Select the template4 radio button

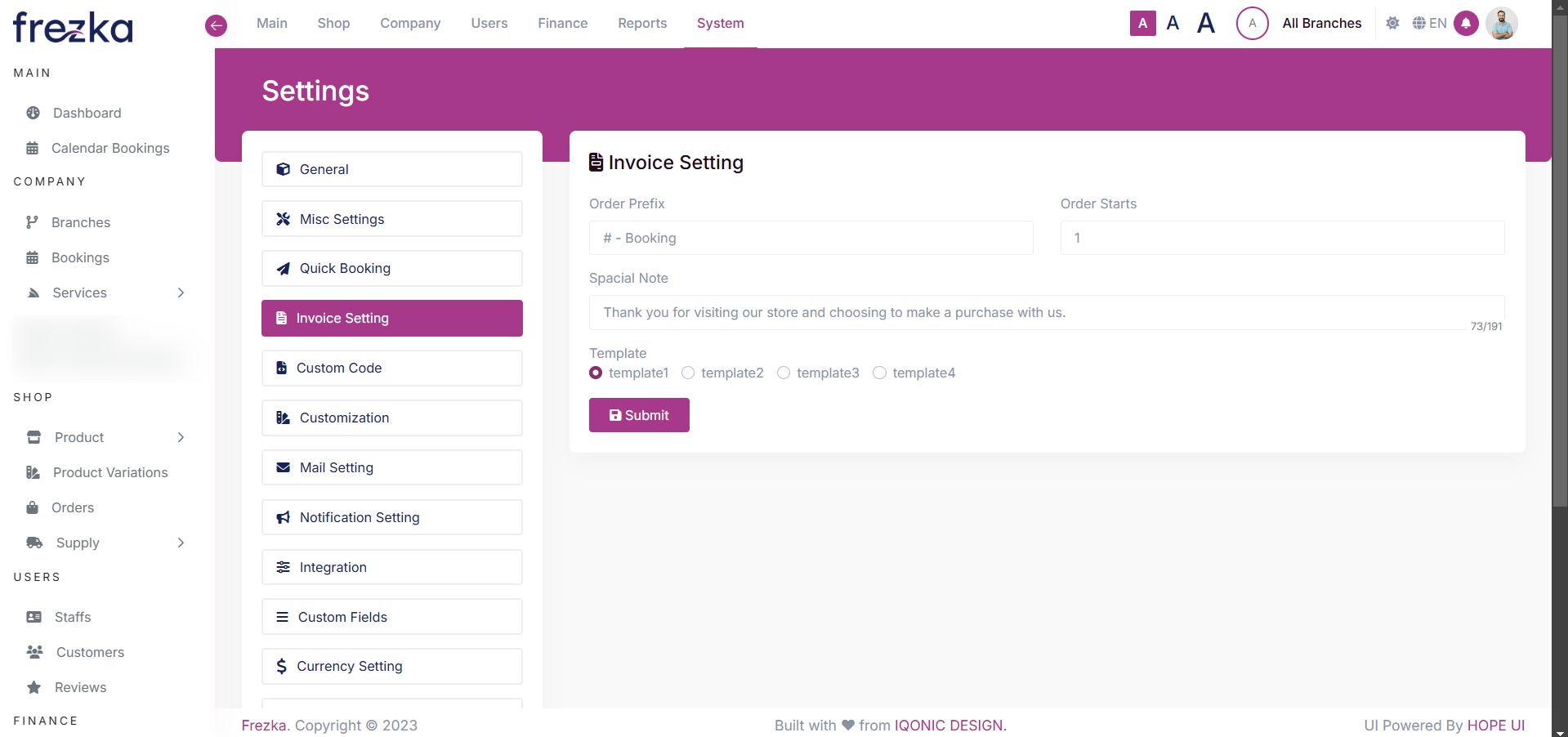879,373
